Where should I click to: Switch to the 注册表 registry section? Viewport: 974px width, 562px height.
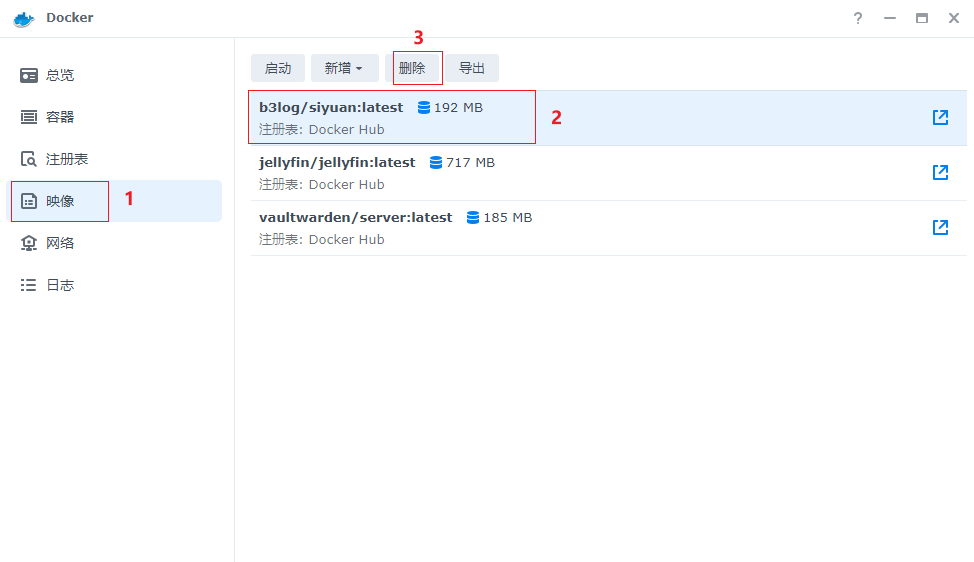[x=114, y=159]
